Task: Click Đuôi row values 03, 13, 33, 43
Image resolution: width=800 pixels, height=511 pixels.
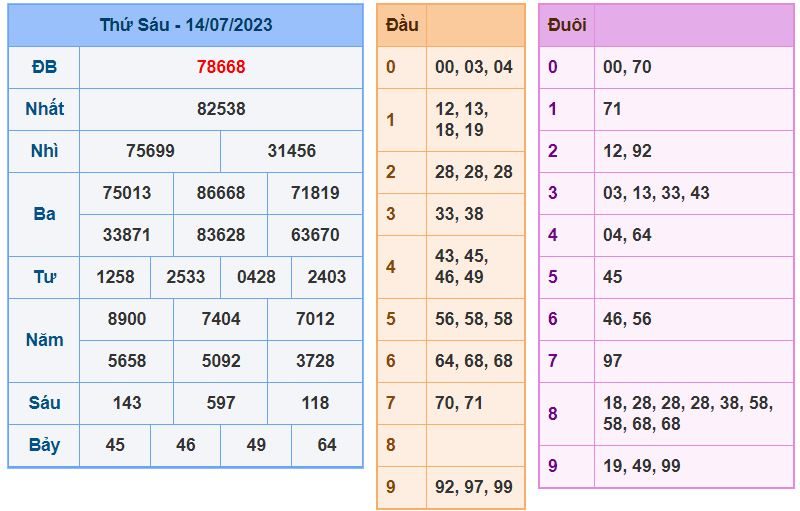Action: [x=656, y=193]
